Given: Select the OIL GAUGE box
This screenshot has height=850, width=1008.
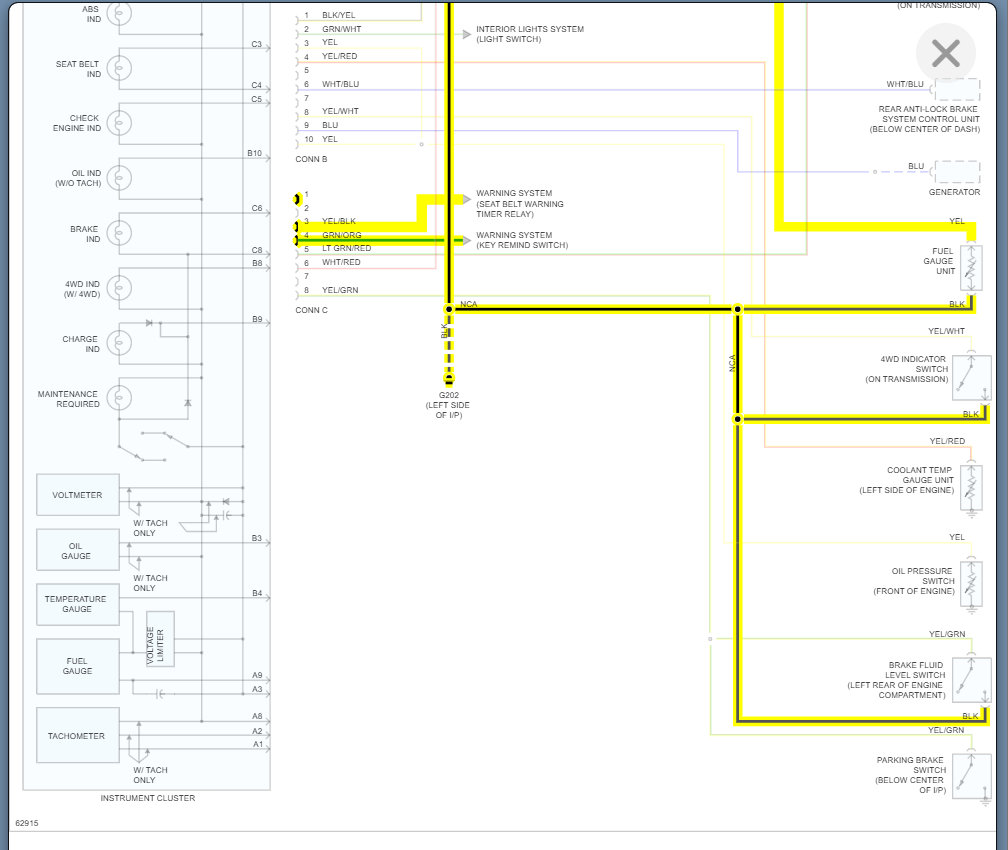Looking at the screenshot, I should coord(78,550).
